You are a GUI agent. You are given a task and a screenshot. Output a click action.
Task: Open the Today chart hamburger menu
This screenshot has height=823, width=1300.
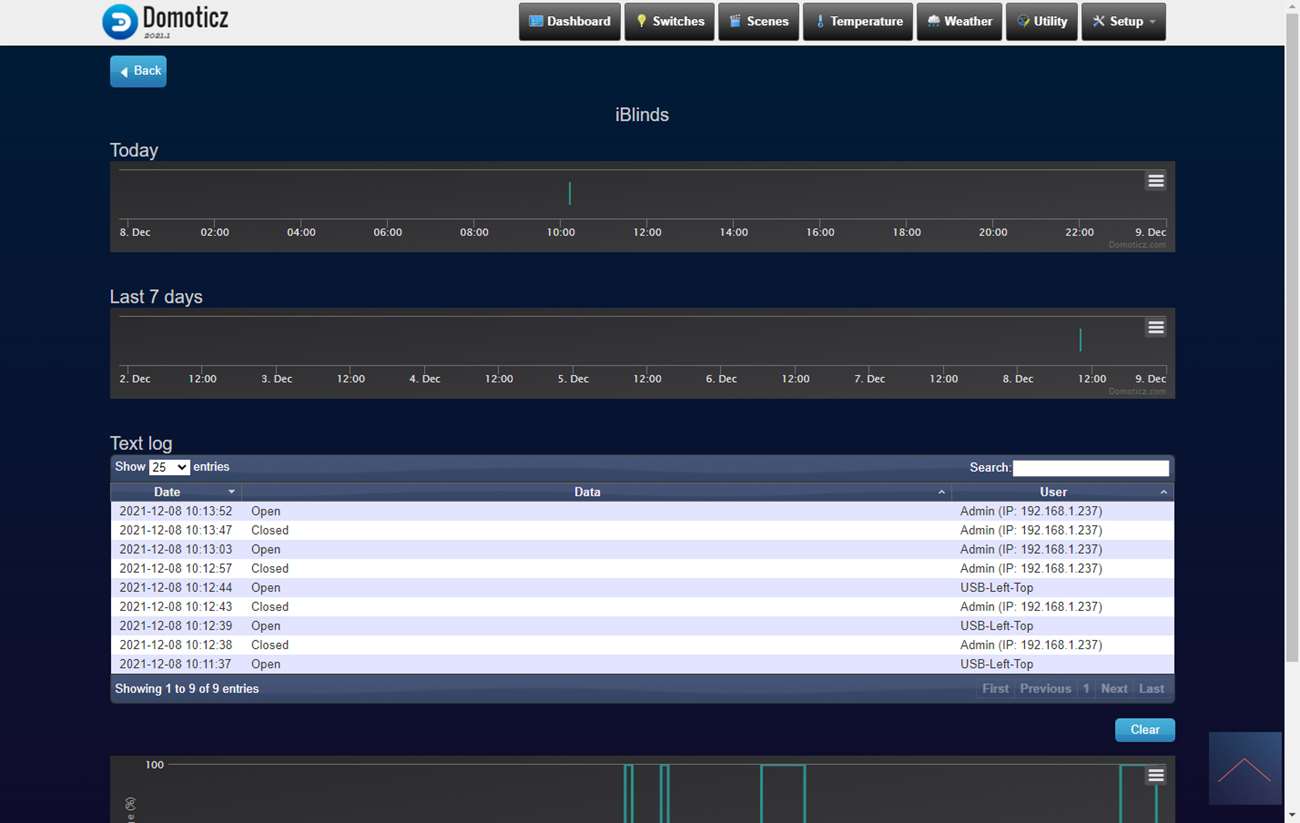[x=1155, y=181]
